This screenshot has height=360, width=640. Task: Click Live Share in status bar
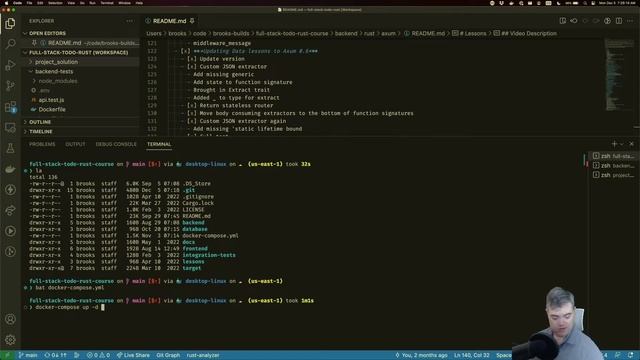(133, 355)
